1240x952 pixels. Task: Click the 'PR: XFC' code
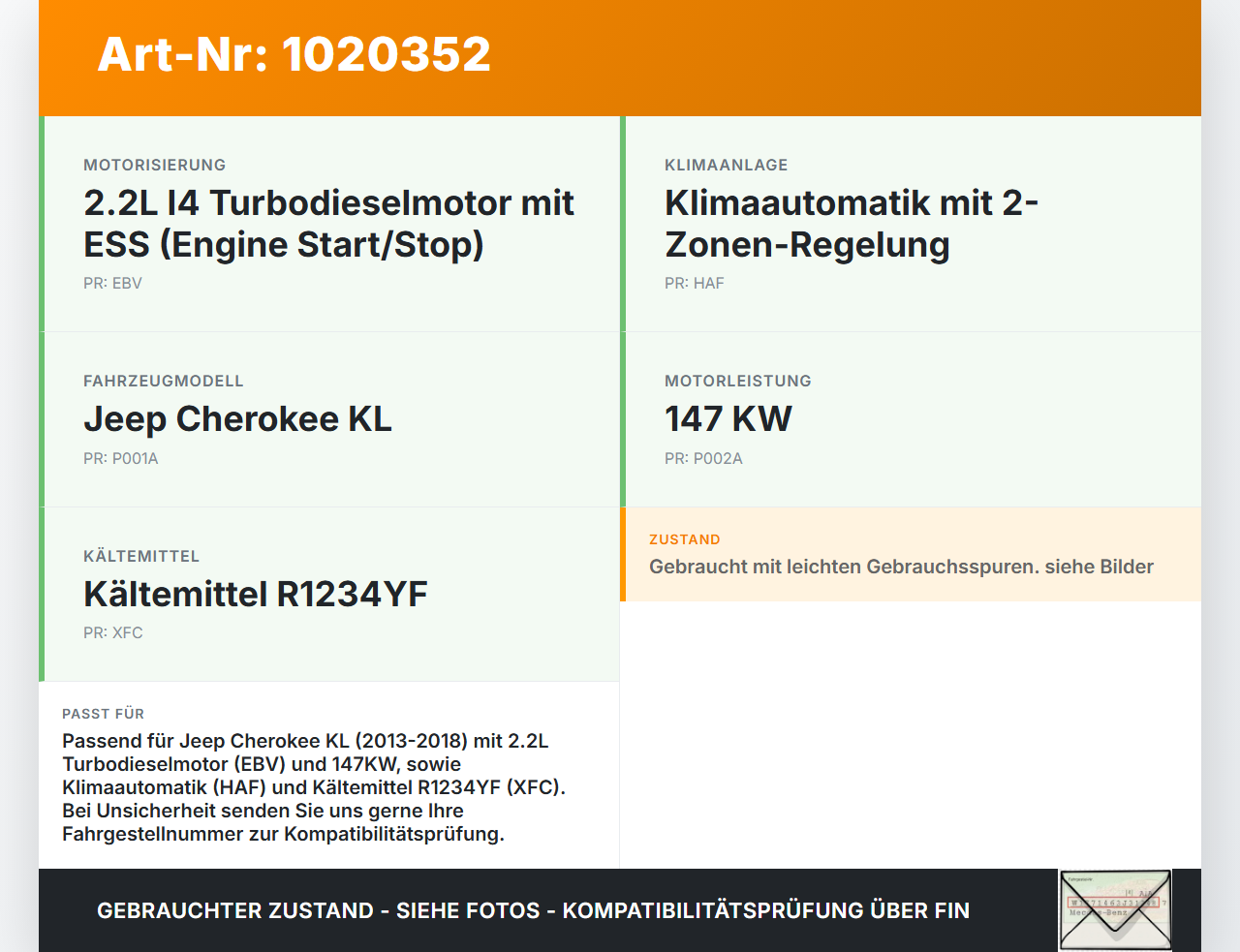pyautogui.click(x=113, y=632)
